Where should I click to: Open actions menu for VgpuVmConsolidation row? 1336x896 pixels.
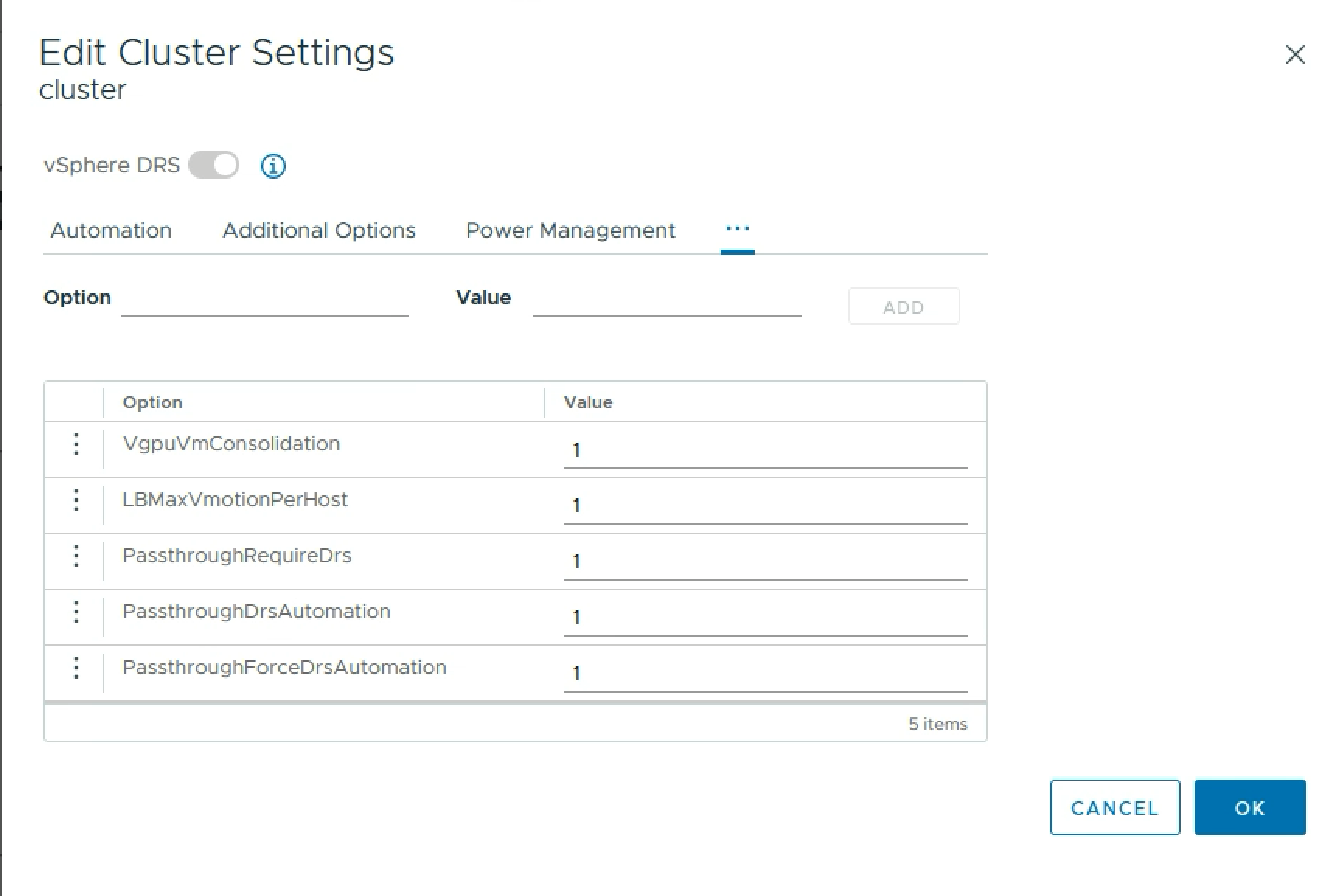(x=75, y=444)
